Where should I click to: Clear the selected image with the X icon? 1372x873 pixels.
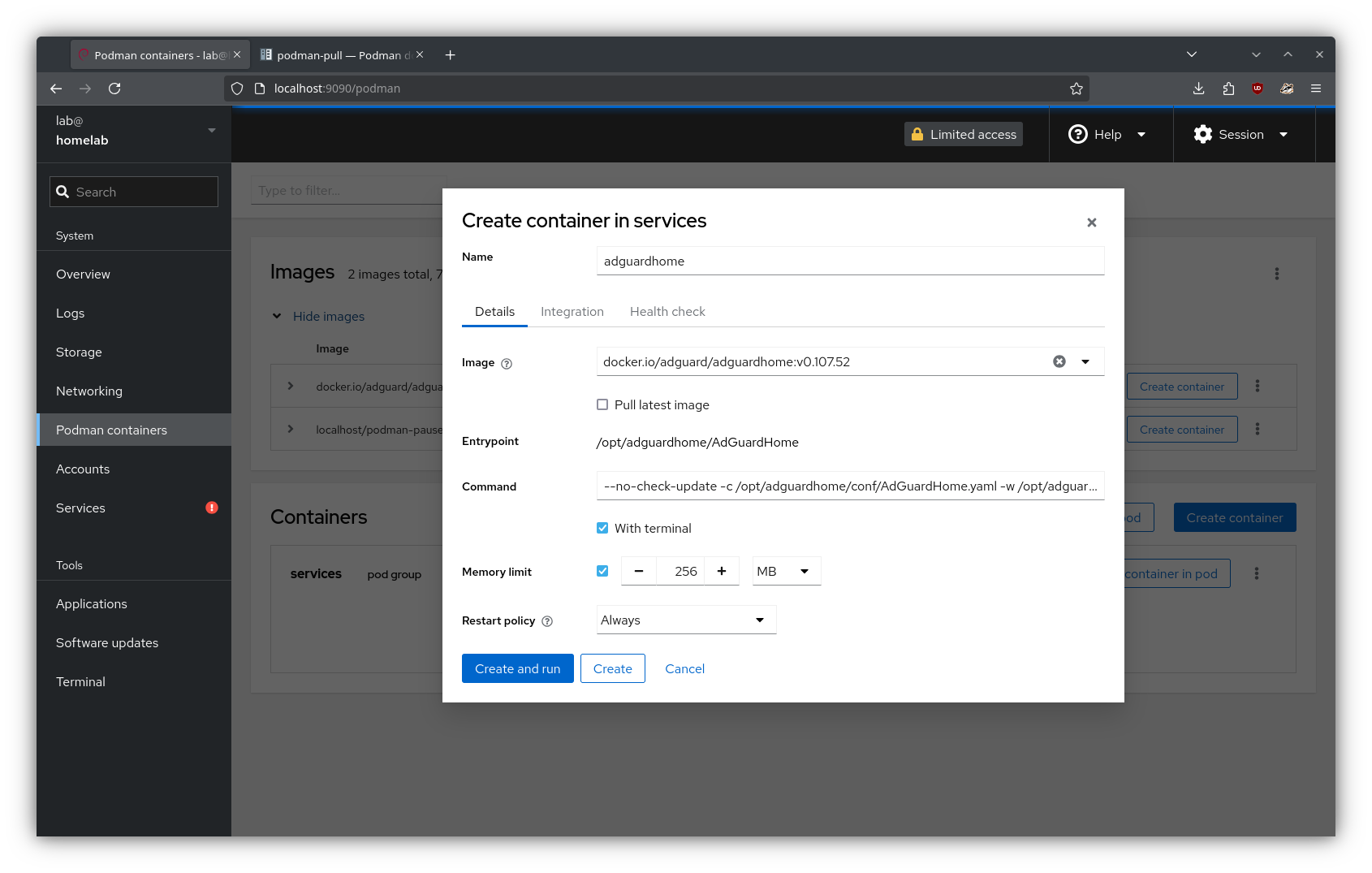[1059, 361]
